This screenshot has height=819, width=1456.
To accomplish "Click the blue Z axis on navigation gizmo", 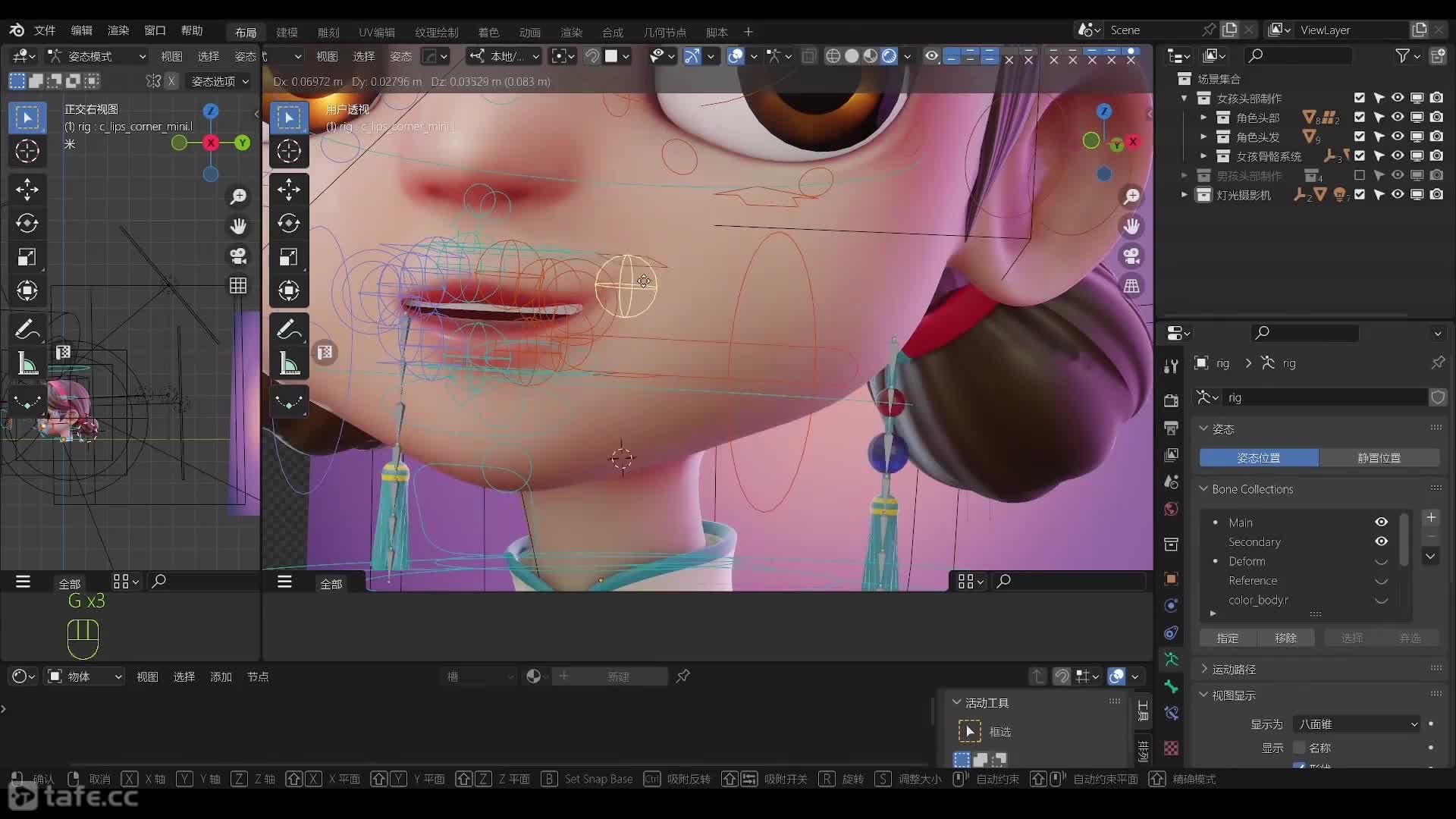I will pos(1104,111).
